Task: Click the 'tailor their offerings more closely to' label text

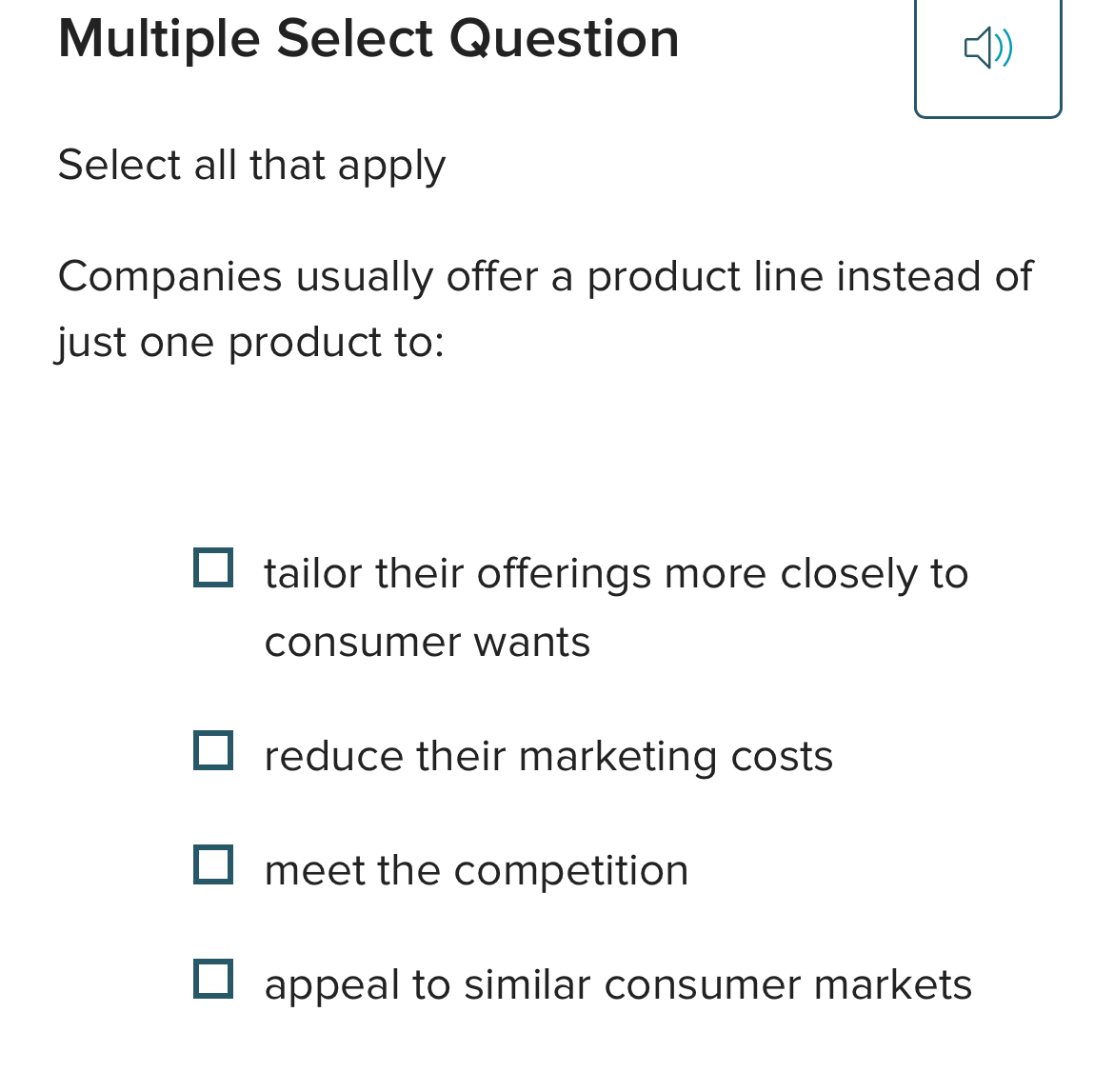Action: click(615, 573)
